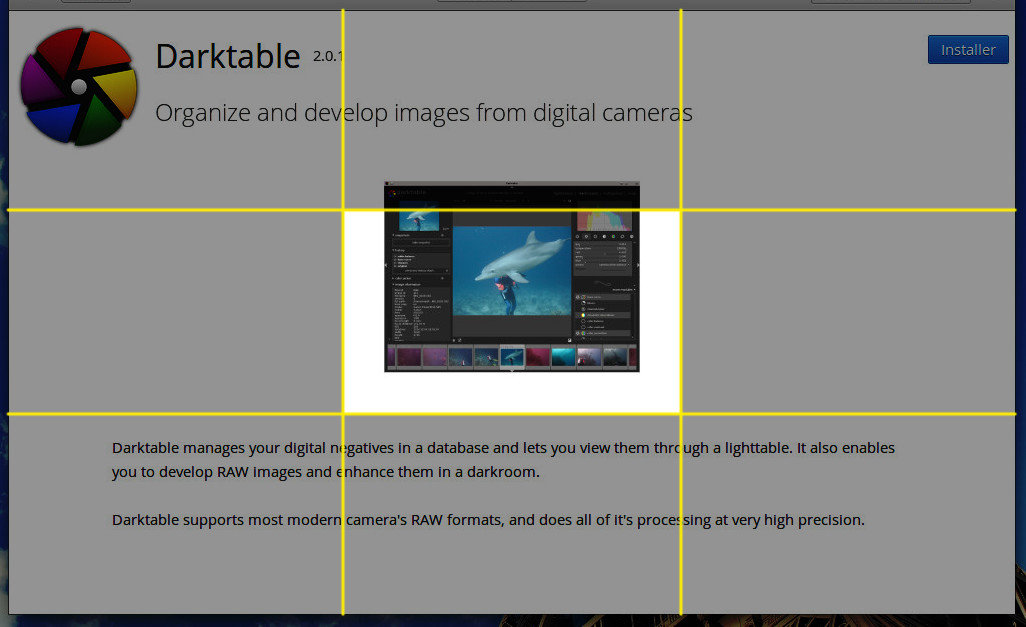This screenshot has width=1026, height=627.
Task: Click the sentence "Darktable supports most modern camera's RAW formats"
Action: point(488,520)
